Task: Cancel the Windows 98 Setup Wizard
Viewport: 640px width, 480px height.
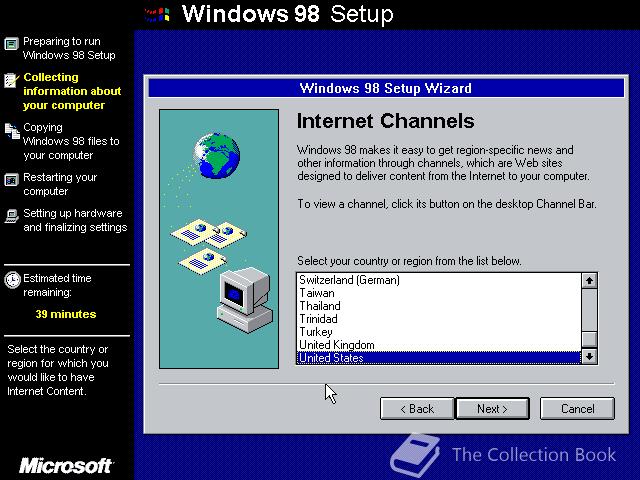Action: (577, 409)
